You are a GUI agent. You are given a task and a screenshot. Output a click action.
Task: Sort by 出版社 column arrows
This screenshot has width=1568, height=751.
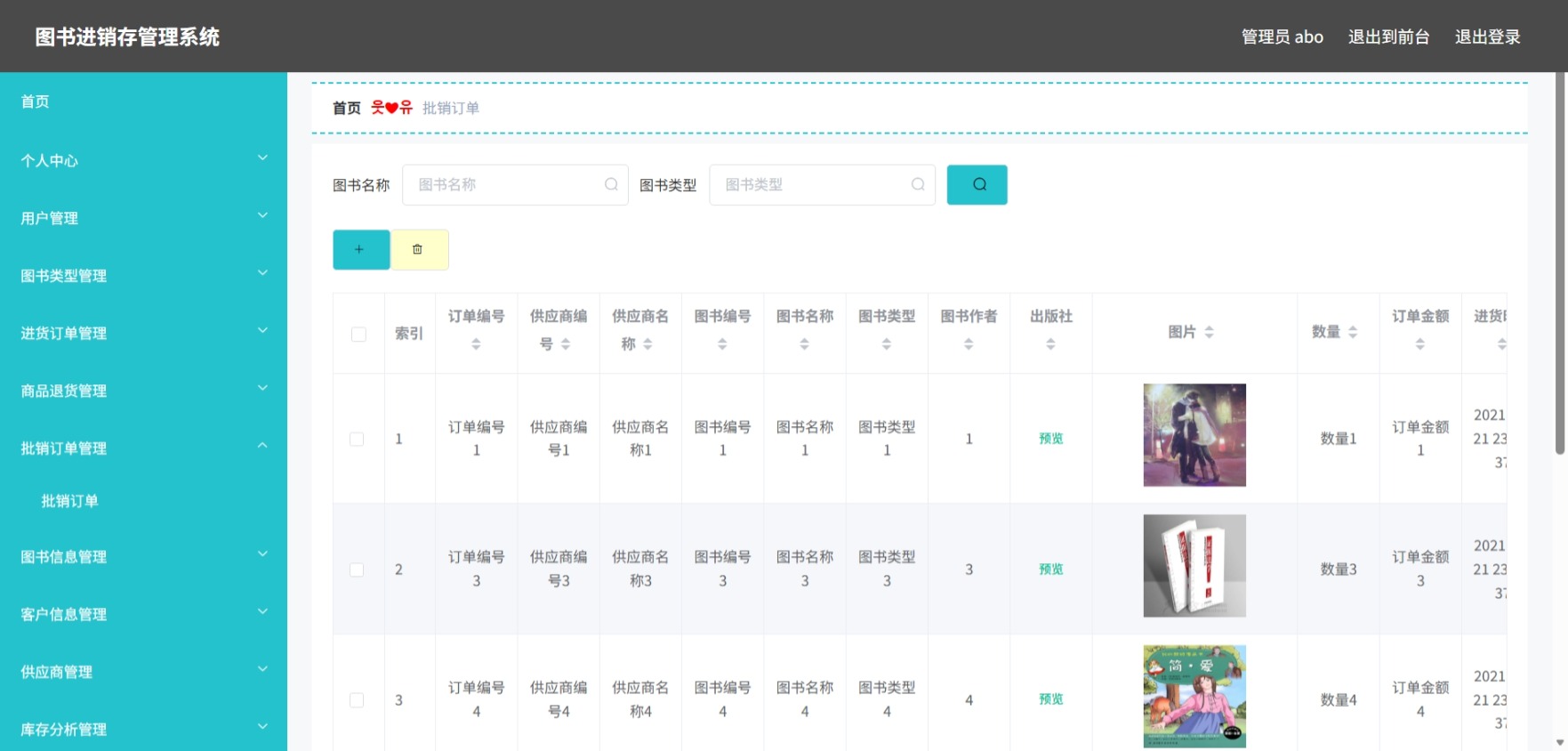pos(1050,343)
